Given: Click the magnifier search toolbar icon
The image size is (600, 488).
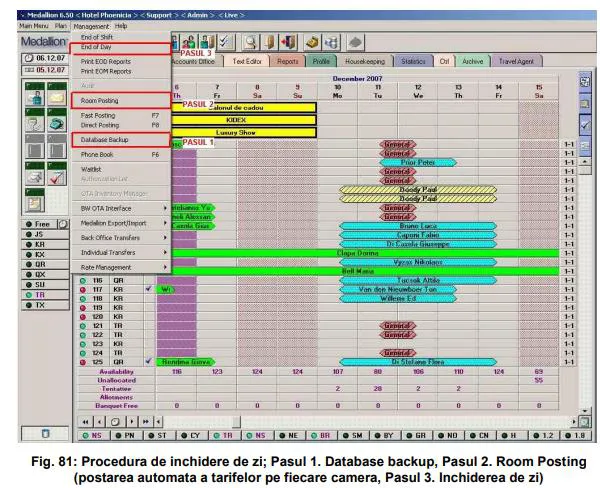Looking at the screenshot, I should click(250, 42).
